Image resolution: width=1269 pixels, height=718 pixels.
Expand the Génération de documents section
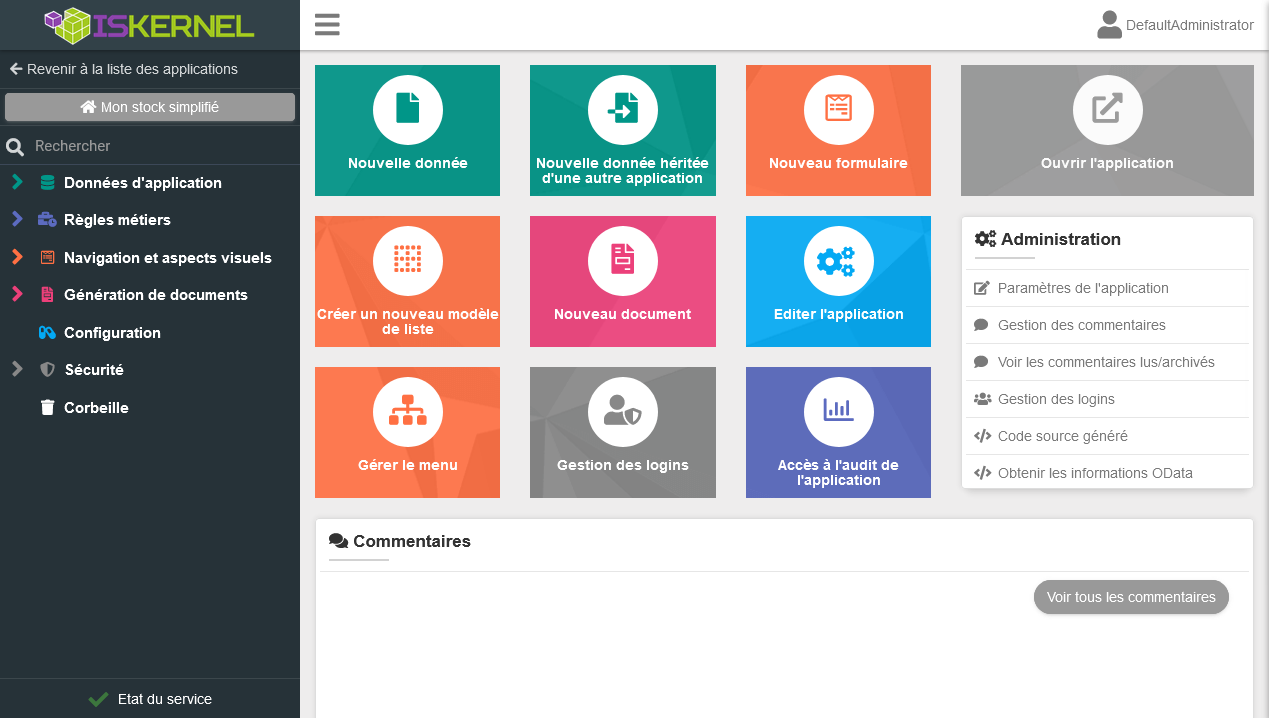(17, 295)
